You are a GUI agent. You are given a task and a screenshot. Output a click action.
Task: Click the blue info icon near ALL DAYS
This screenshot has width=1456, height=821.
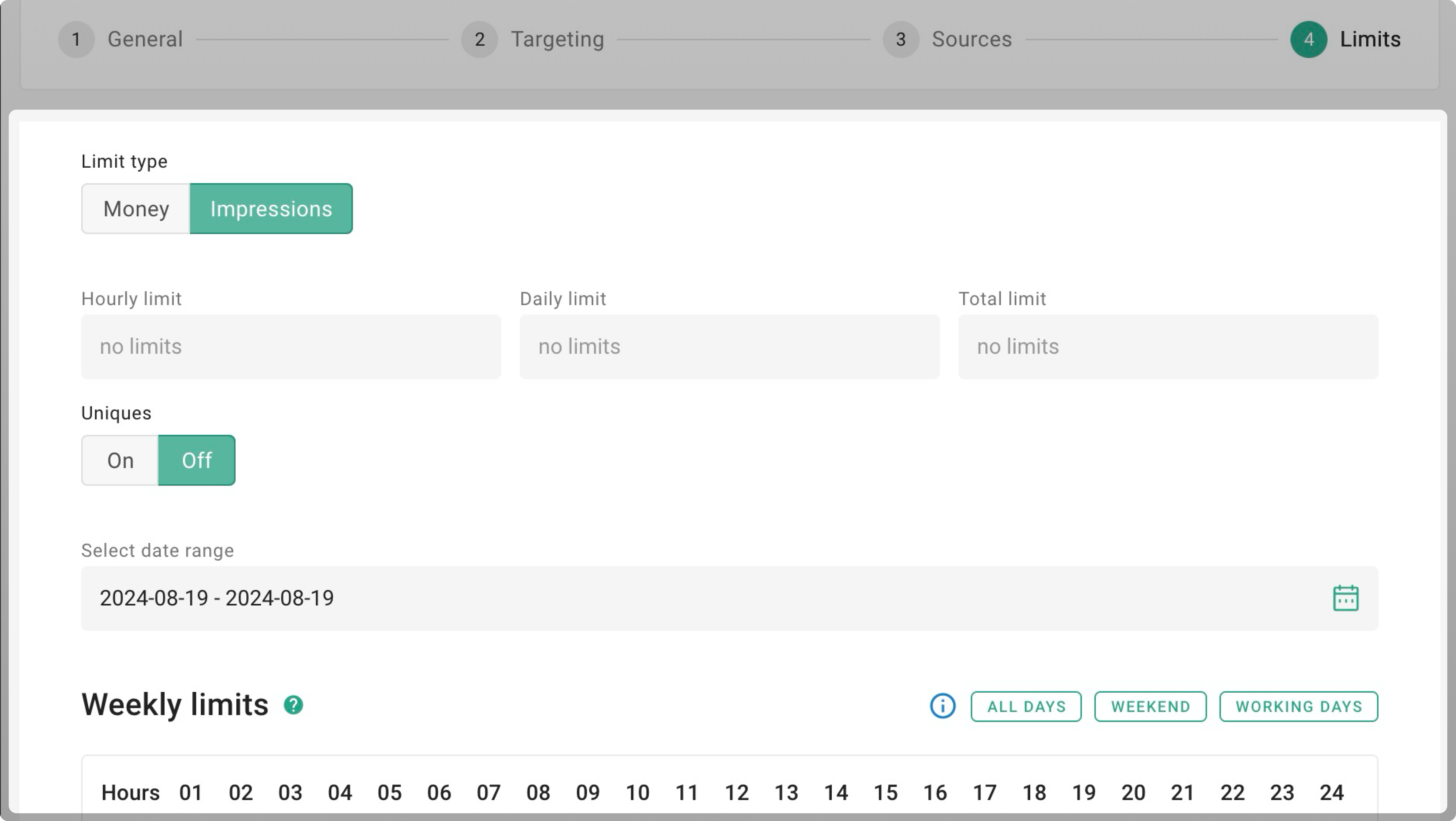point(942,705)
